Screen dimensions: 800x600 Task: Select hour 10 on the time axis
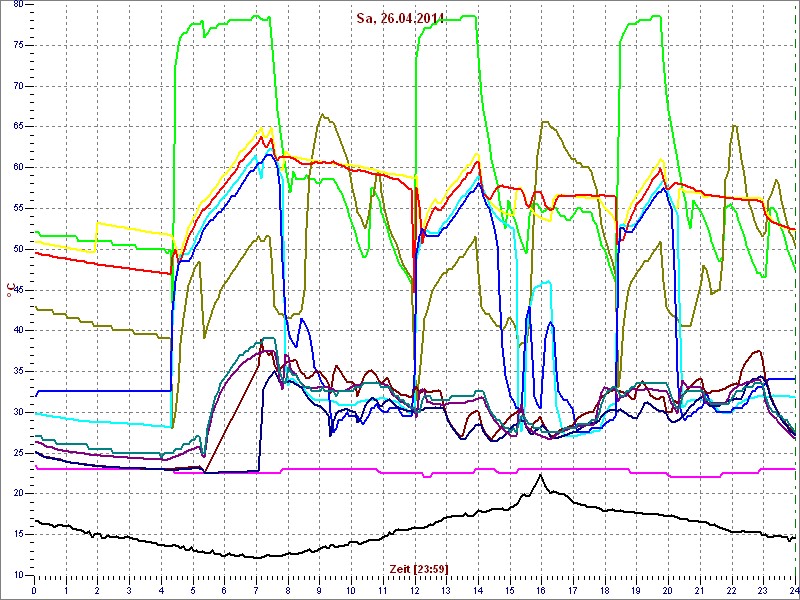(351, 590)
